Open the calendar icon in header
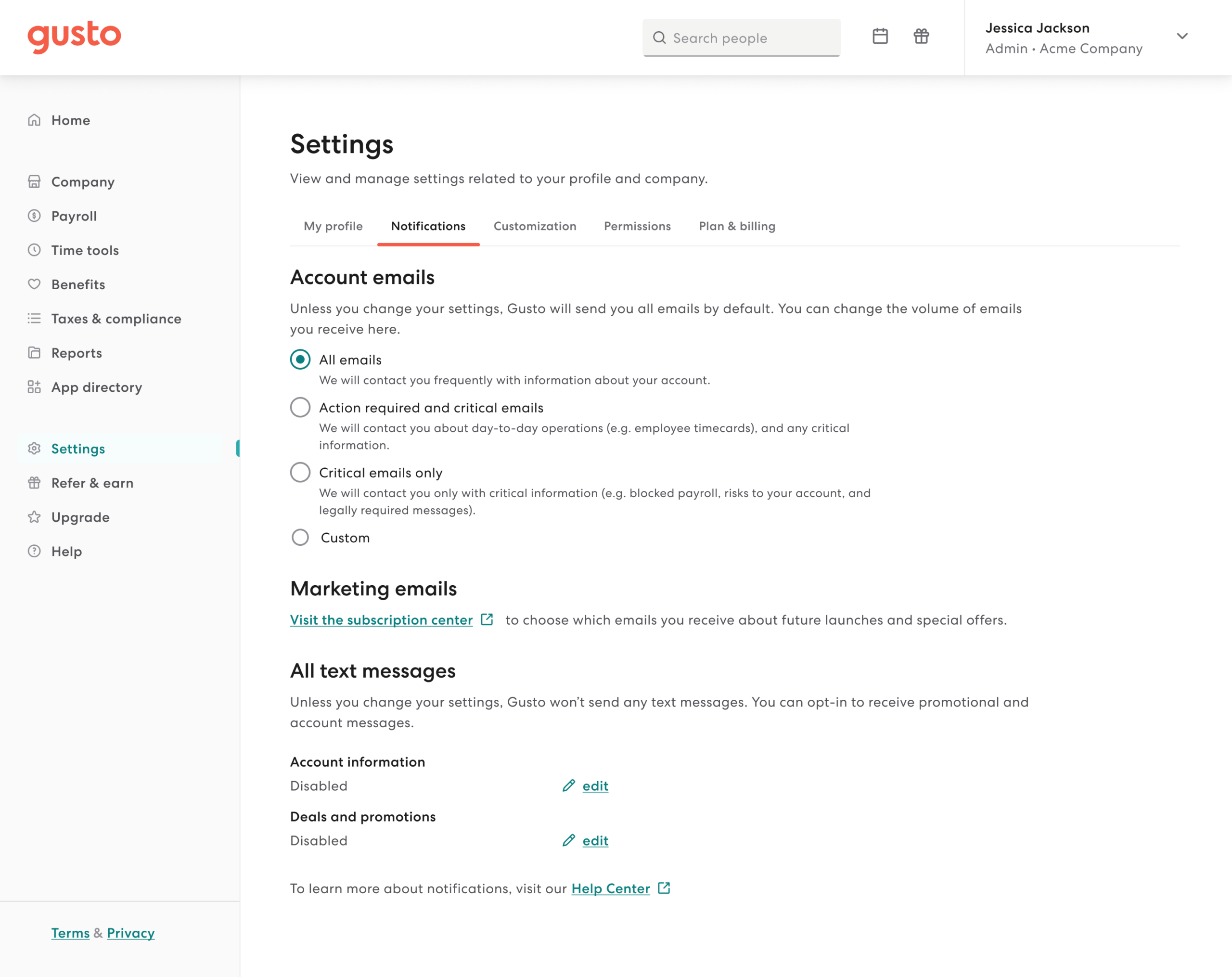 click(880, 37)
